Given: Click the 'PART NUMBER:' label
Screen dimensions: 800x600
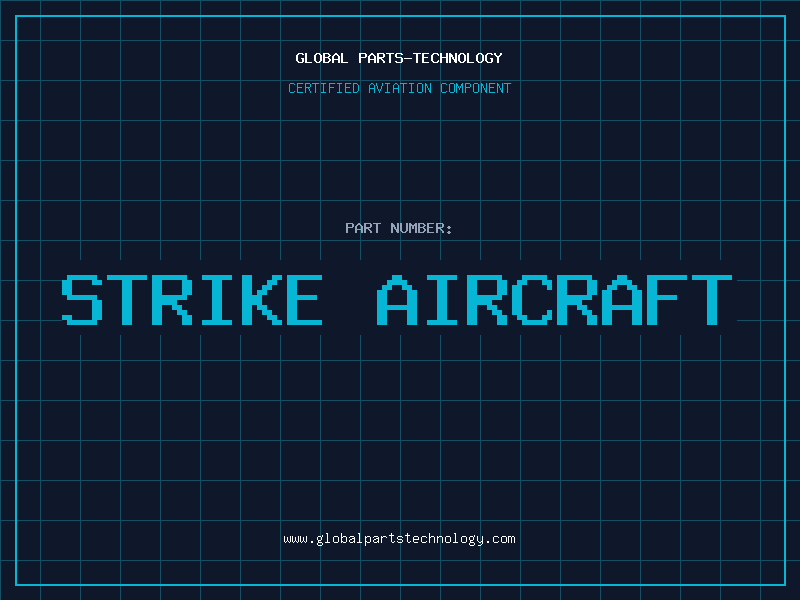Looking at the screenshot, I should [x=399, y=228].
